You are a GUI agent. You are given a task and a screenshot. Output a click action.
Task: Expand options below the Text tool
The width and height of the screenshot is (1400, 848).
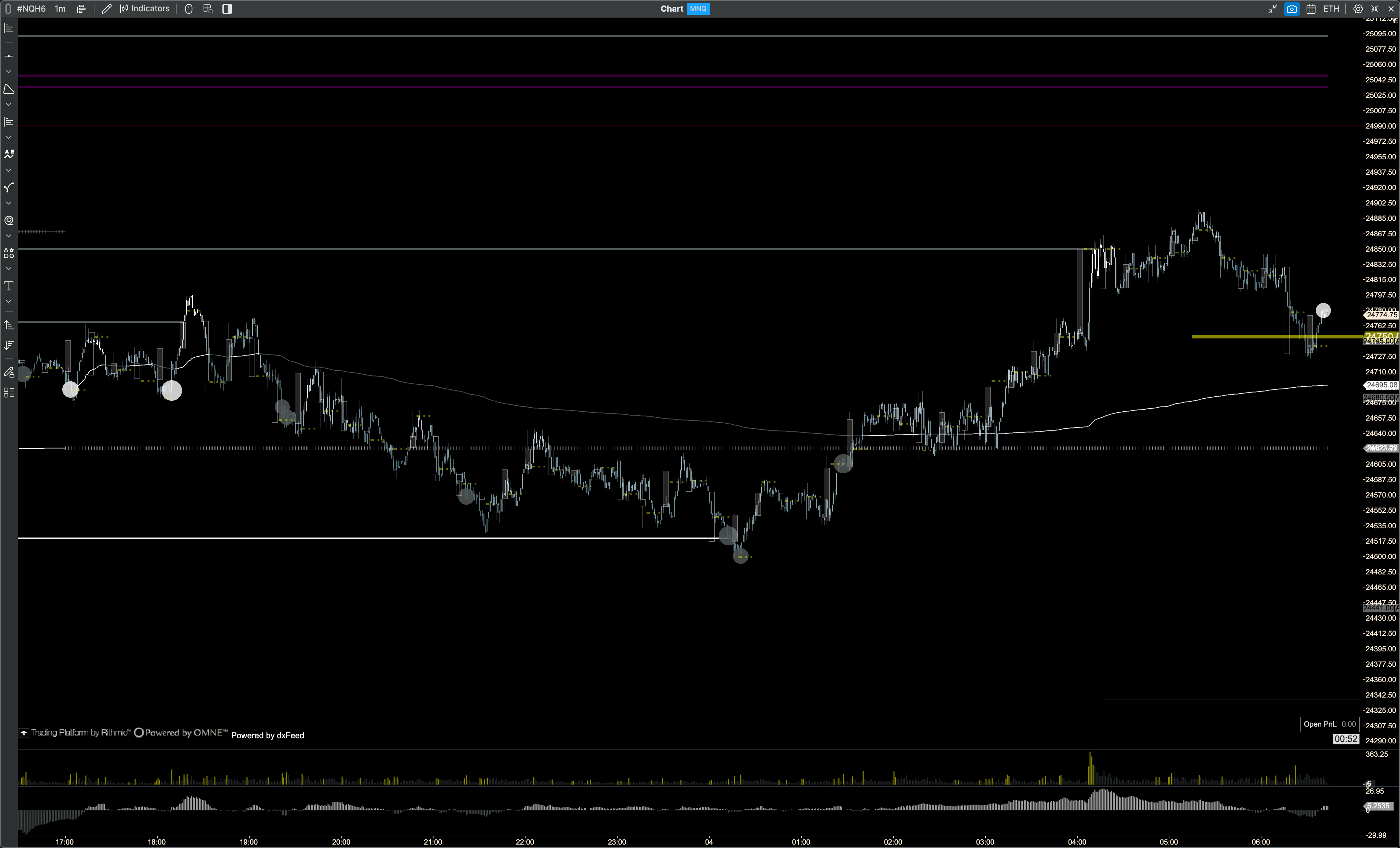9,302
